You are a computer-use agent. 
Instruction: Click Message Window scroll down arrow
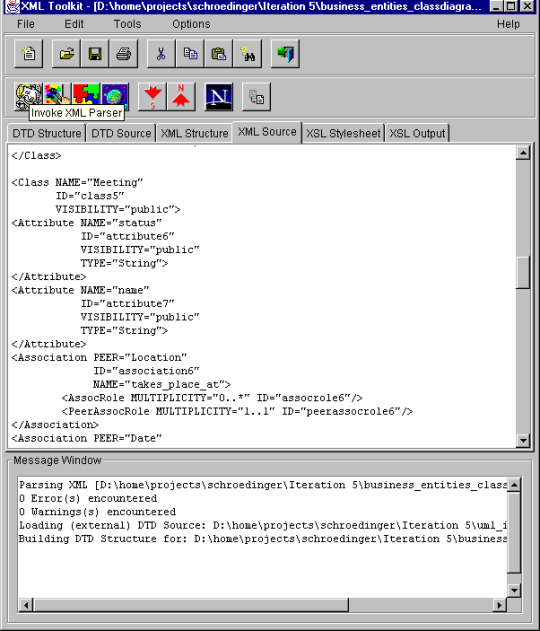514,591
